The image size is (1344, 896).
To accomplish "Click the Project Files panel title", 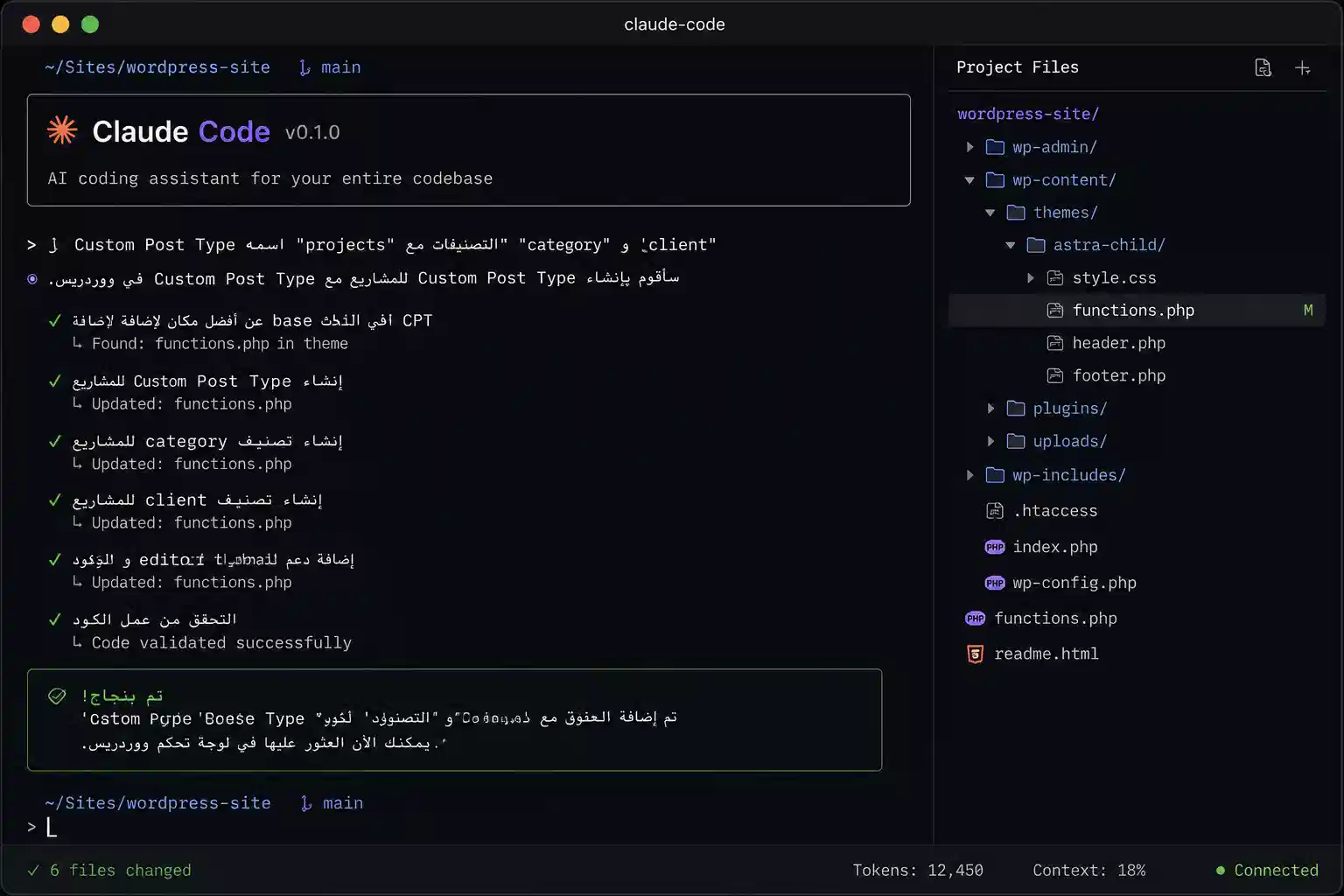I will coord(1018,67).
